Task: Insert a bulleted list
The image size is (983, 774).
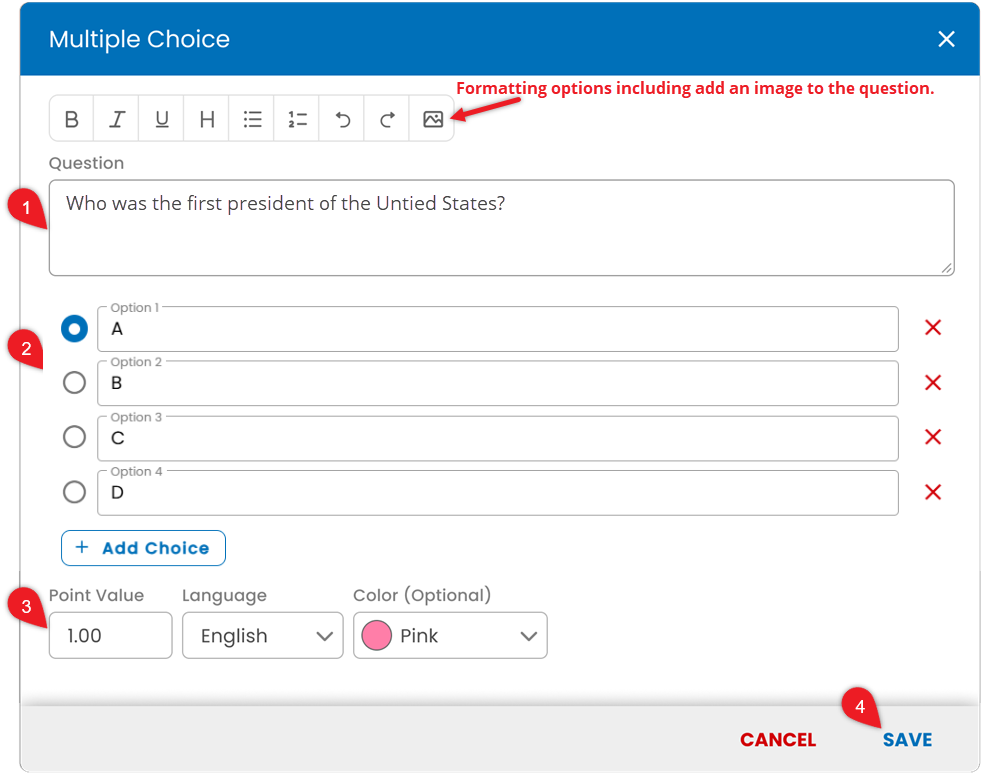Action: (252, 118)
